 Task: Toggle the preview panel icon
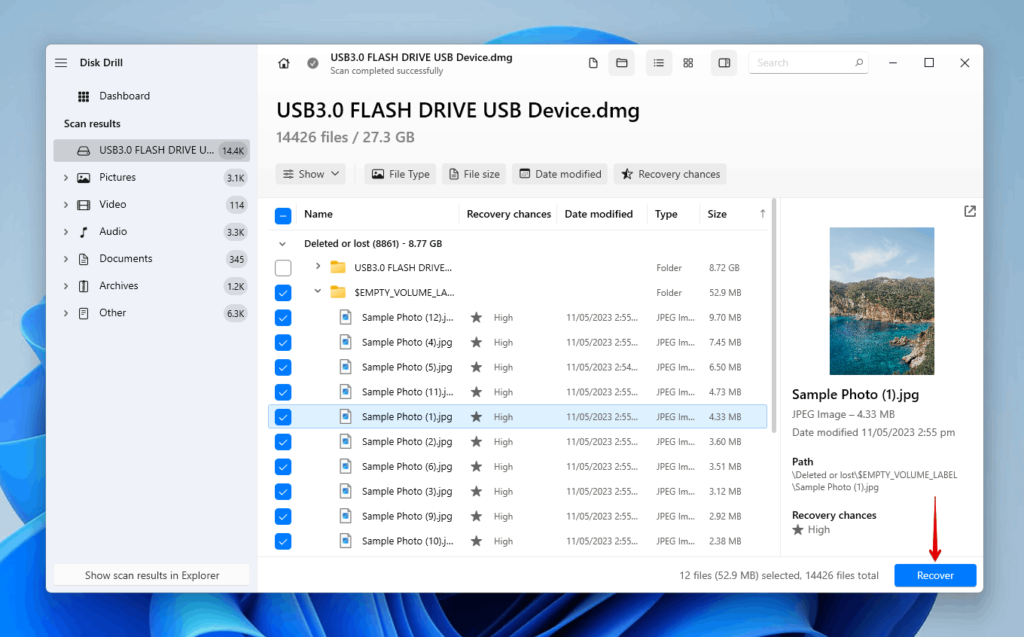click(723, 62)
